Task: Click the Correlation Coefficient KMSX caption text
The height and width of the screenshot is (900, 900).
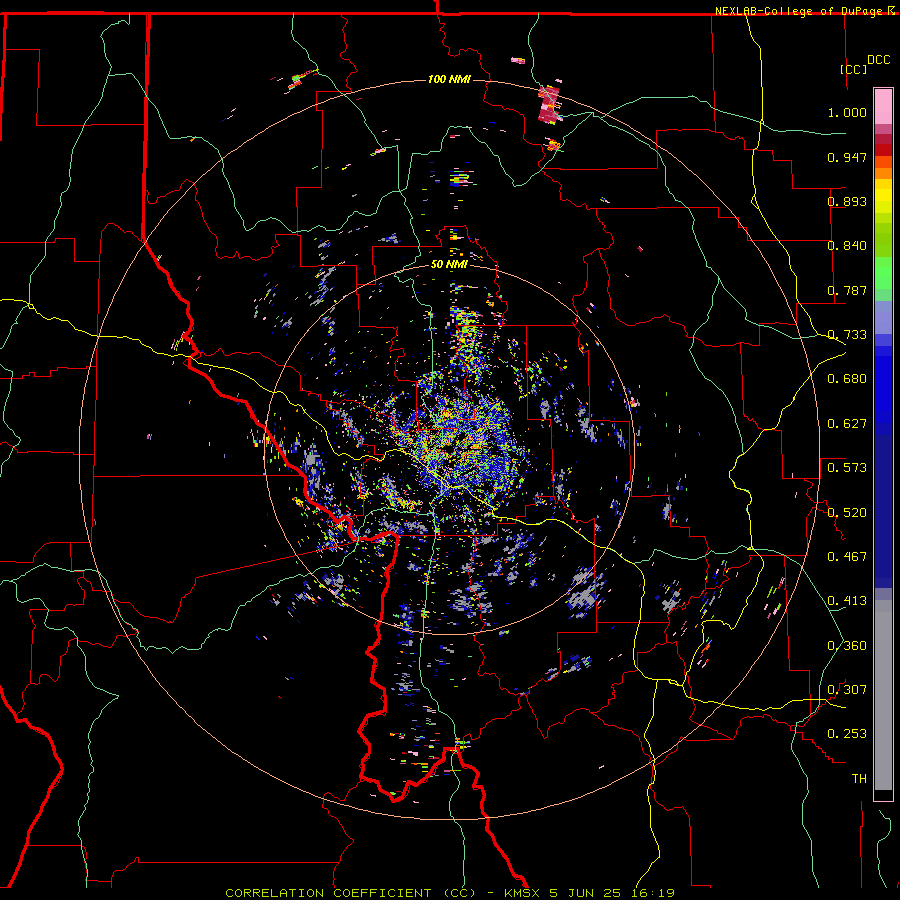Action: pyautogui.click(x=449, y=893)
